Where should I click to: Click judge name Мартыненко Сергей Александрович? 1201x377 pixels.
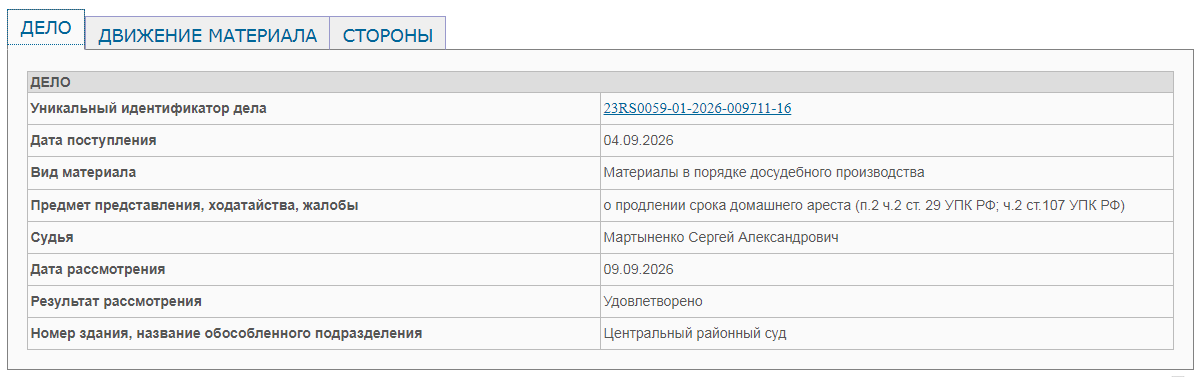point(720,237)
